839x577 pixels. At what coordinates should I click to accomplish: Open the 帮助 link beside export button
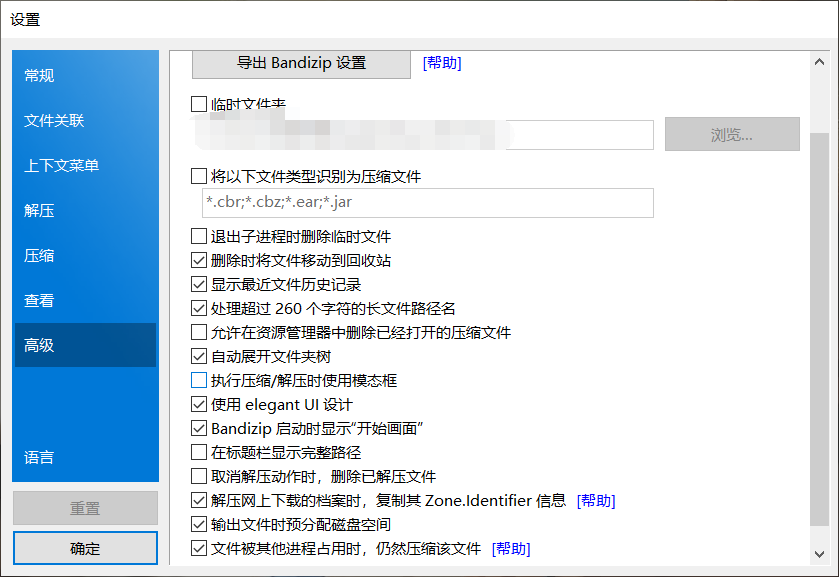click(442, 63)
